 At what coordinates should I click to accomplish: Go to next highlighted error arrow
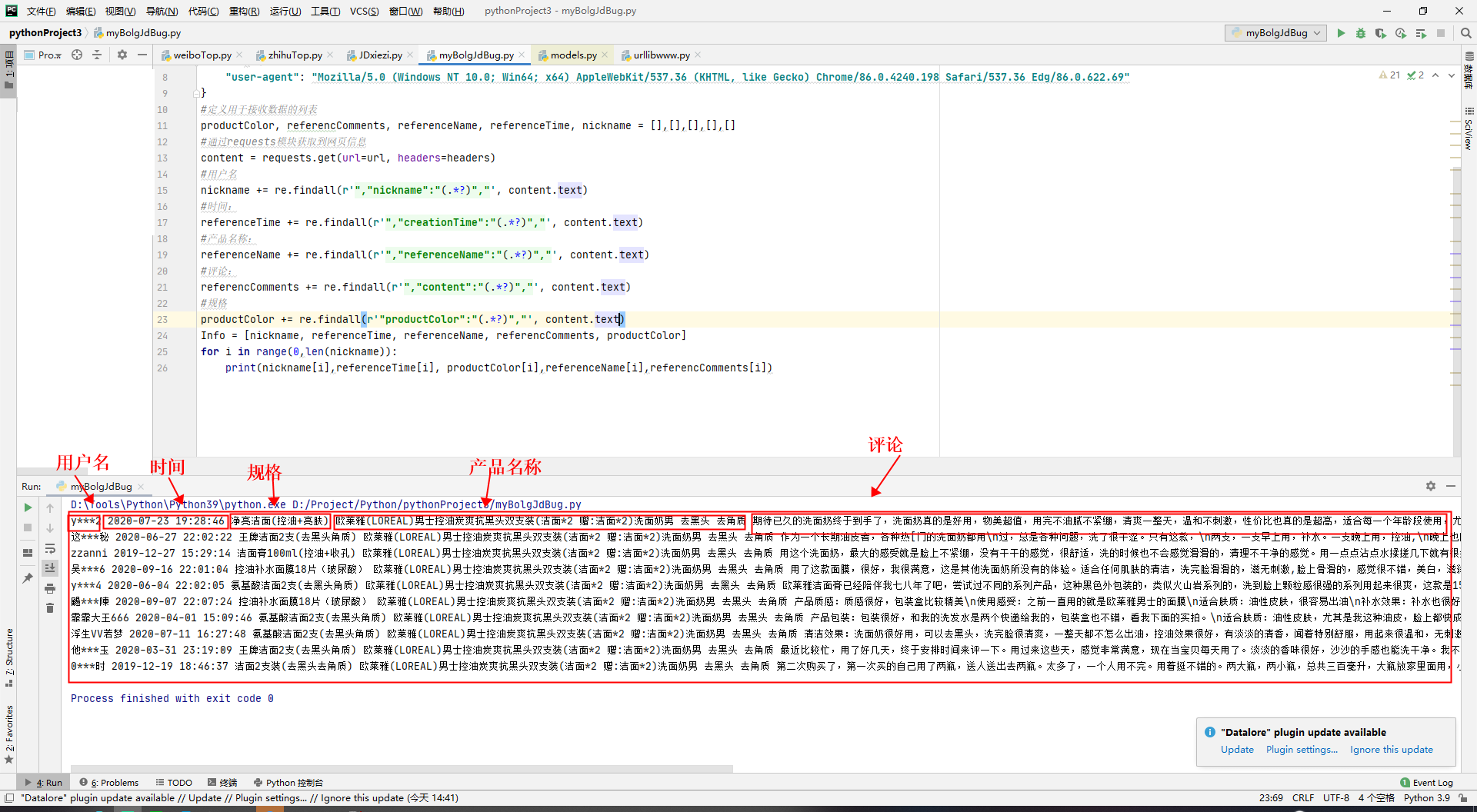1452,75
